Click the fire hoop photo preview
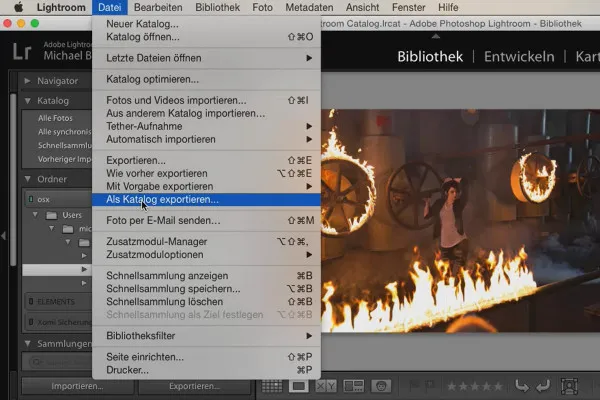 (x=460, y=220)
